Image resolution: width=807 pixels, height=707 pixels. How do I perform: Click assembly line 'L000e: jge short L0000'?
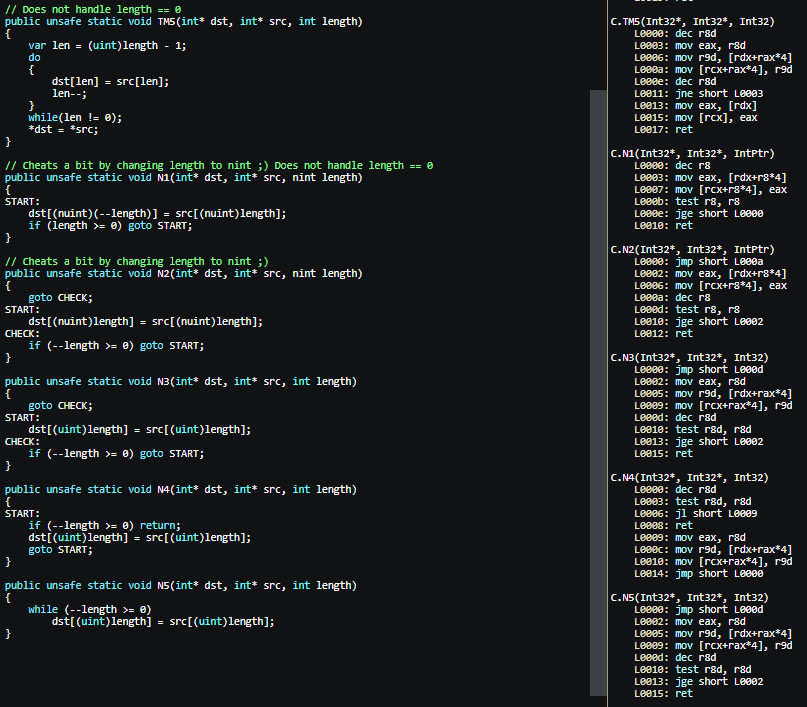tap(698, 214)
